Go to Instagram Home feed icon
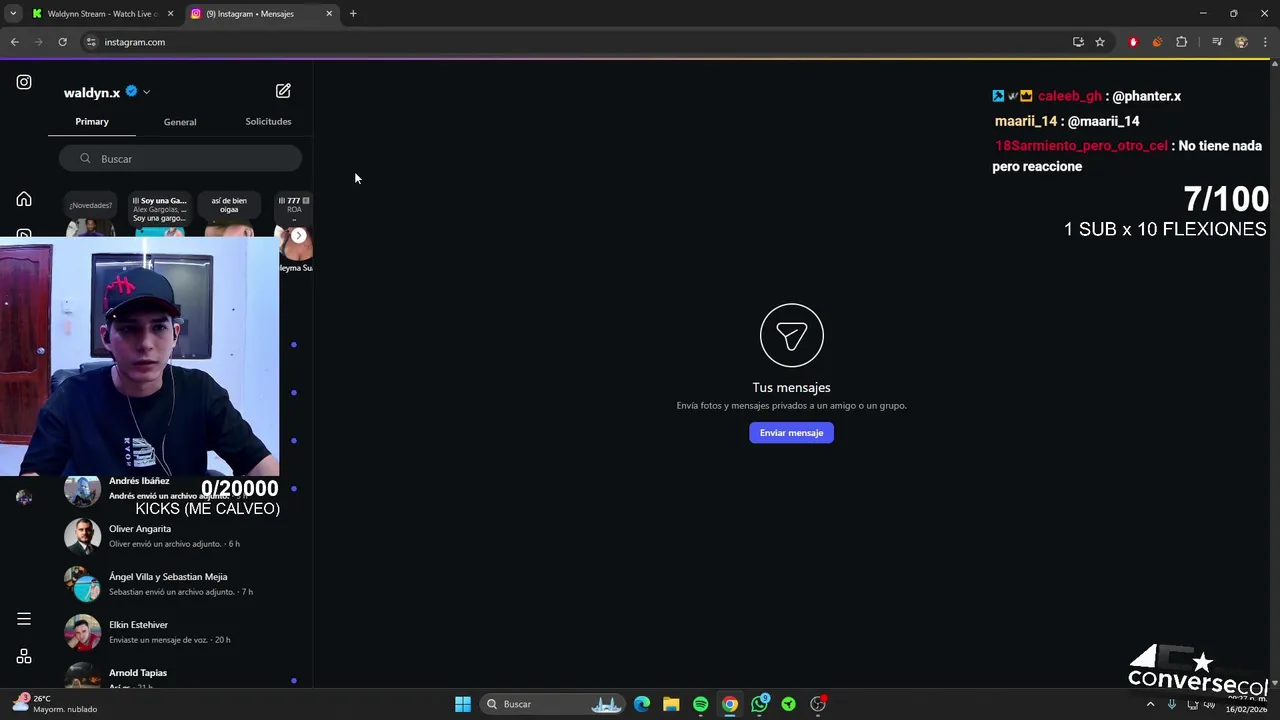The width and height of the screenshot is (1280, 720). 24,199
